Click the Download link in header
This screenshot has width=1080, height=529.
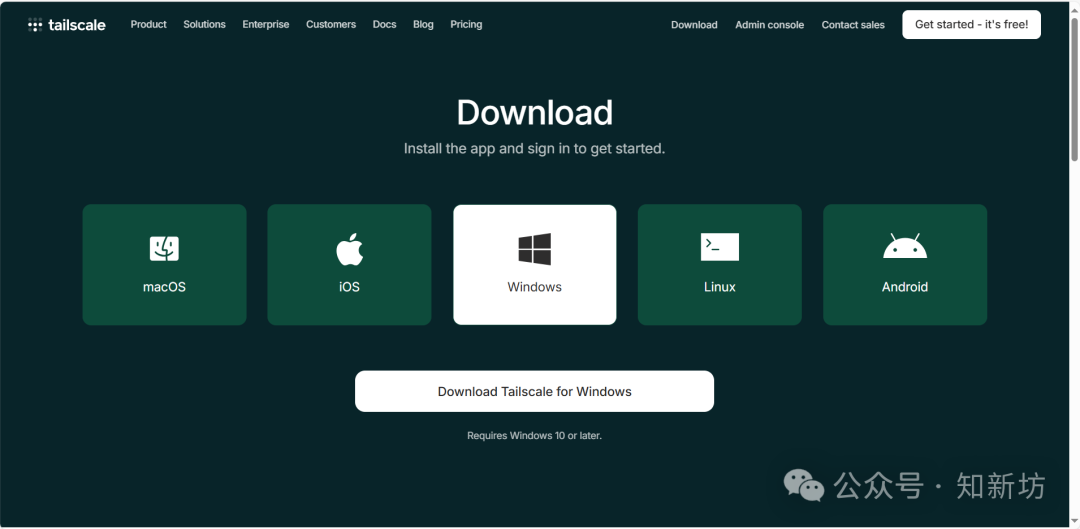coord(694,25)
